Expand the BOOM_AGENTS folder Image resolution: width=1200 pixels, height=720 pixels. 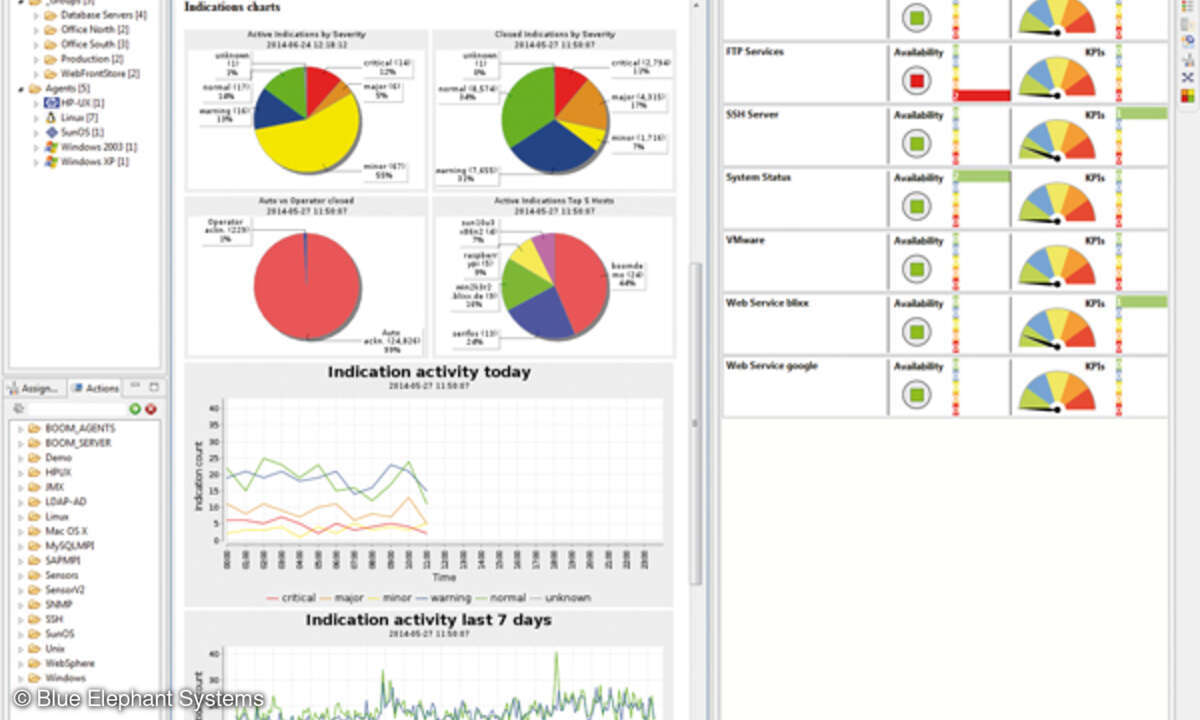click(x=22, y=428)
